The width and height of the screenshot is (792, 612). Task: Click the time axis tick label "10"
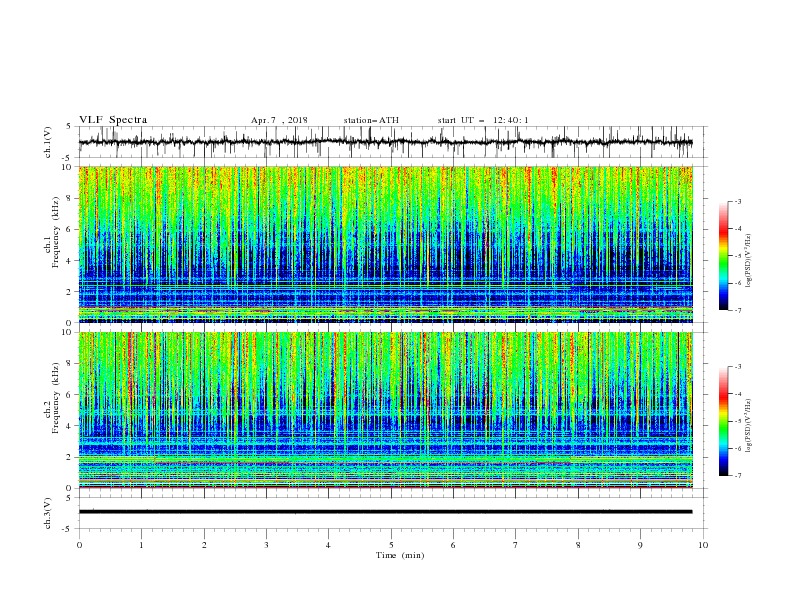tap(703, 545)
